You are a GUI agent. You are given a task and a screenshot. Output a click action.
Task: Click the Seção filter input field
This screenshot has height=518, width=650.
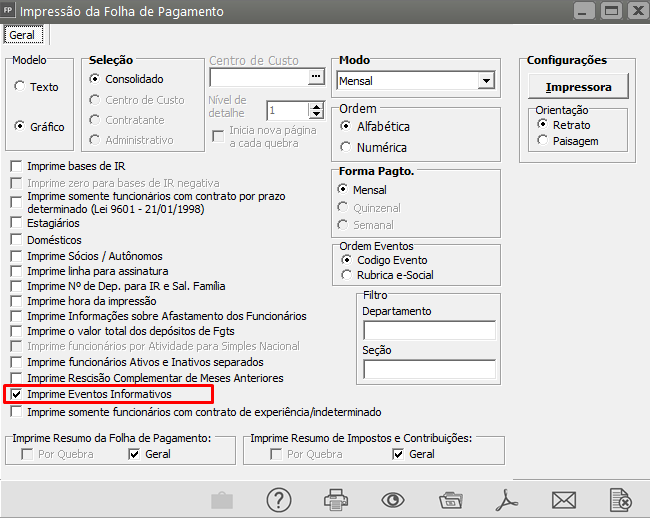[x=429, y=369]
